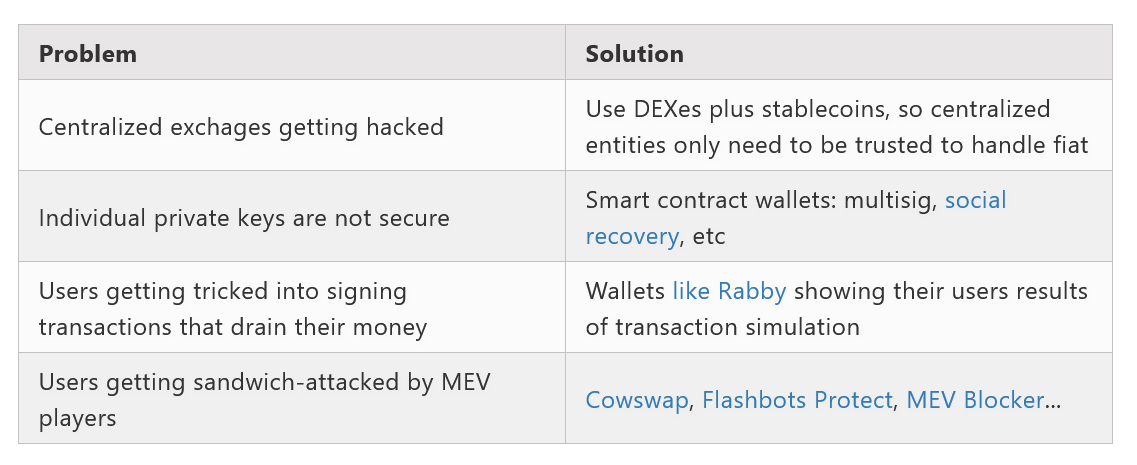Select the Centralized exchages getting hacked cell

292,125
